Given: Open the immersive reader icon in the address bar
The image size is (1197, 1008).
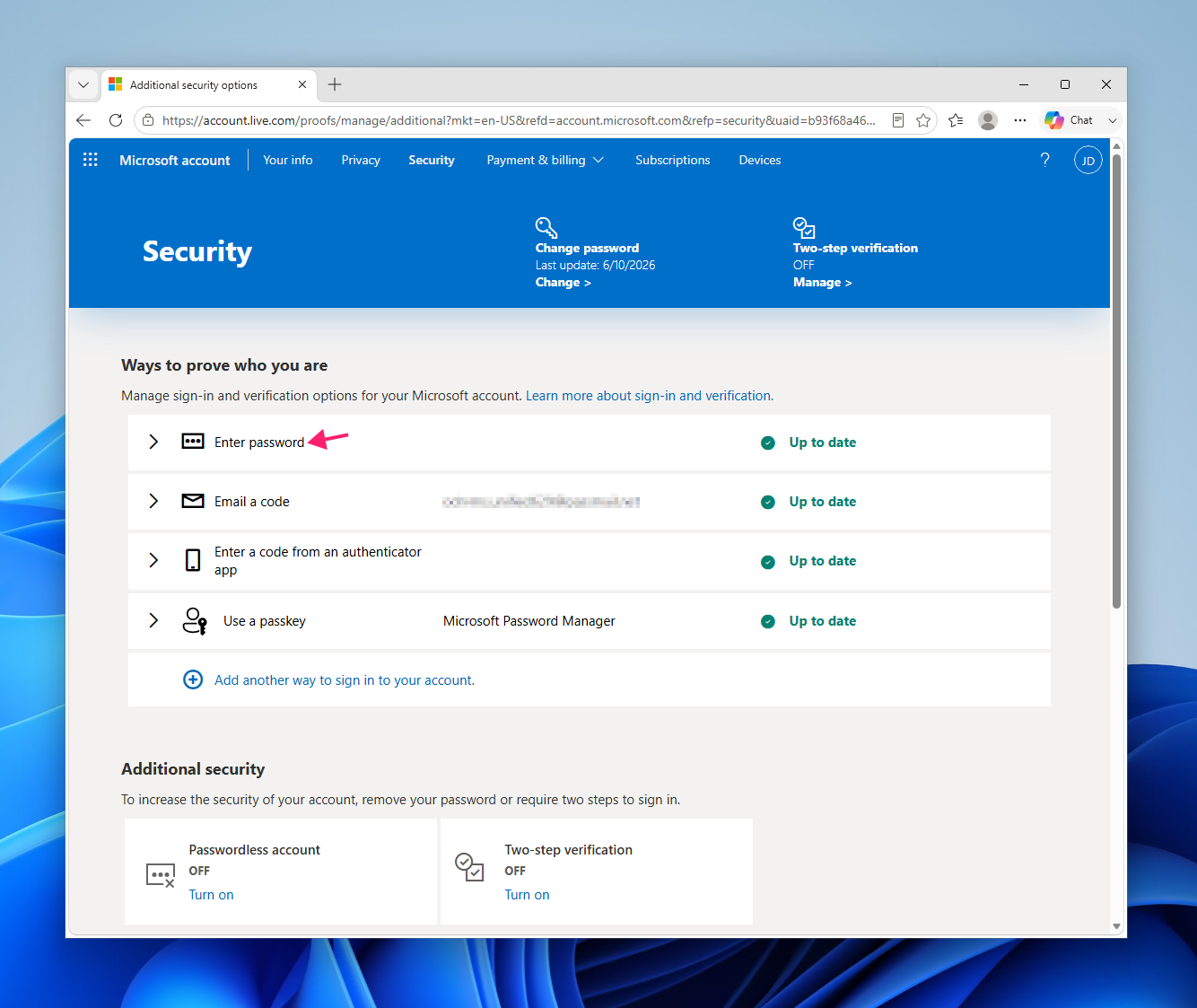Looking at the screenshot, I should (x=898, y=120).
